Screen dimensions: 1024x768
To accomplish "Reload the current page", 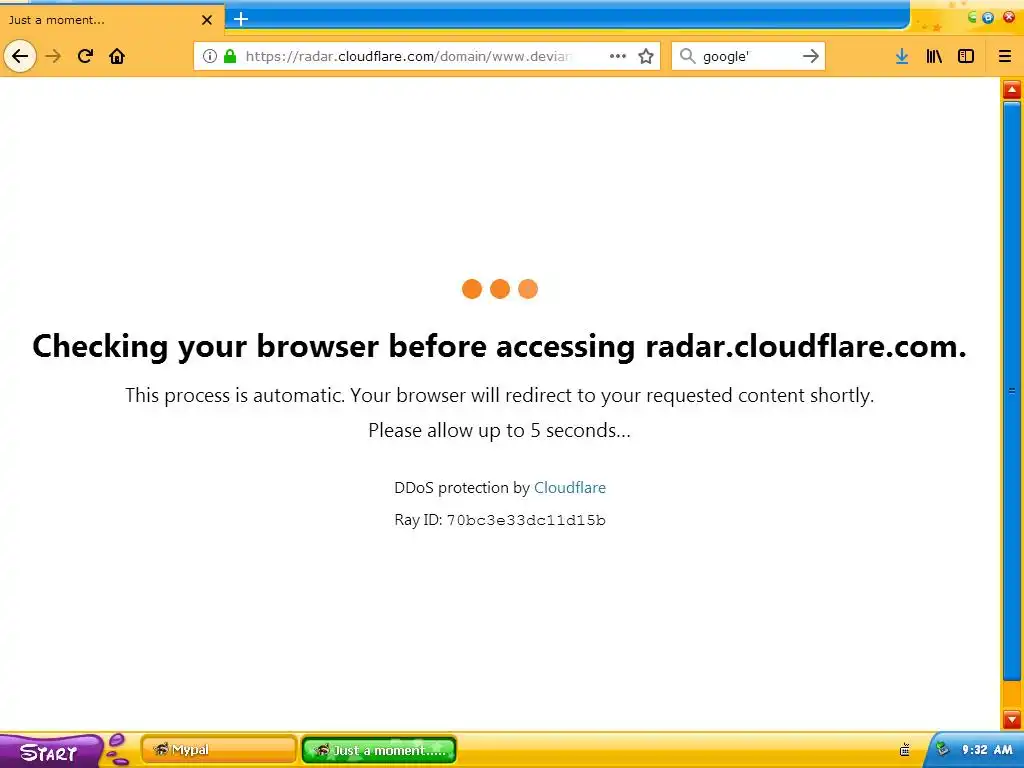I will click(85, 56).
